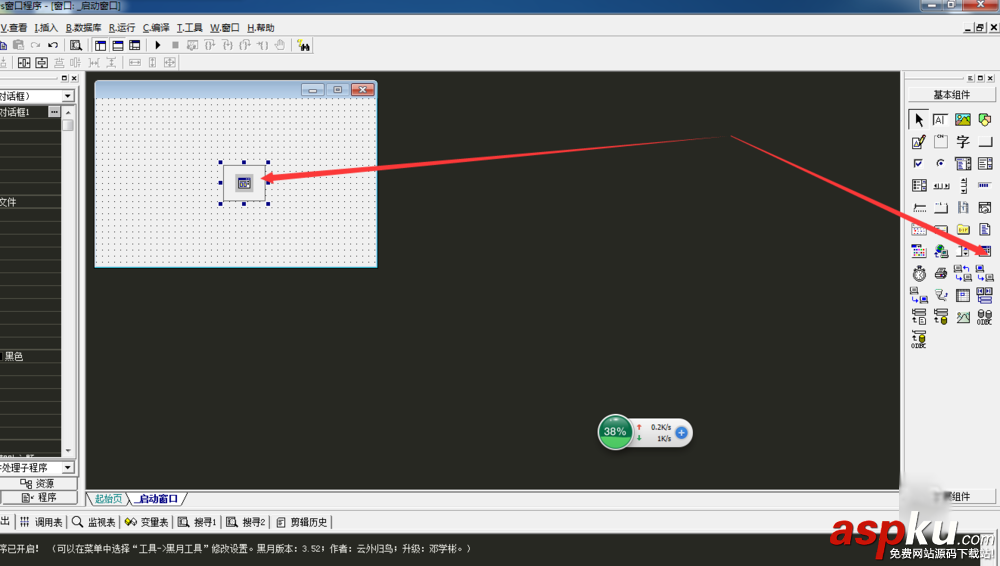Choose the external database ODBC component icon

[985, 317]
